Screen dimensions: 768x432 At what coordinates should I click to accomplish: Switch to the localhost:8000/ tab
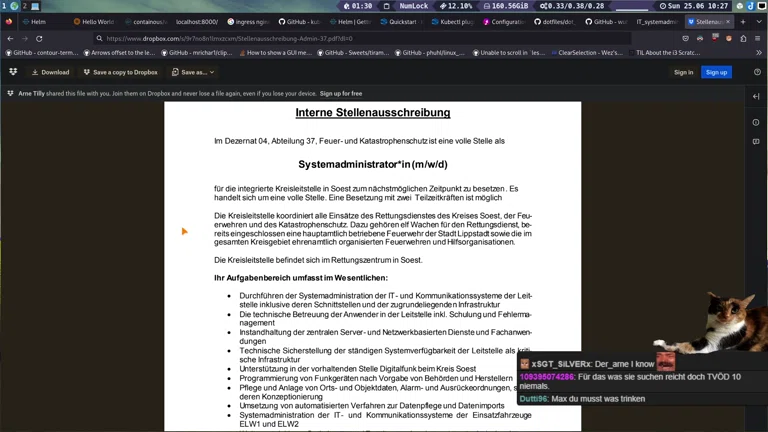coord(196,22)
